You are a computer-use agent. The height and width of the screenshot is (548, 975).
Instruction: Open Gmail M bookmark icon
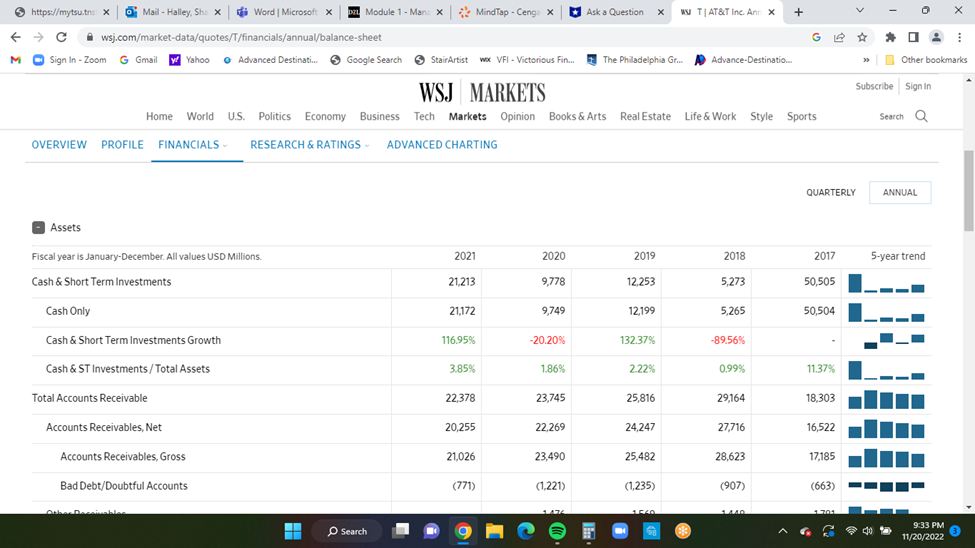[x=16, y=60]
